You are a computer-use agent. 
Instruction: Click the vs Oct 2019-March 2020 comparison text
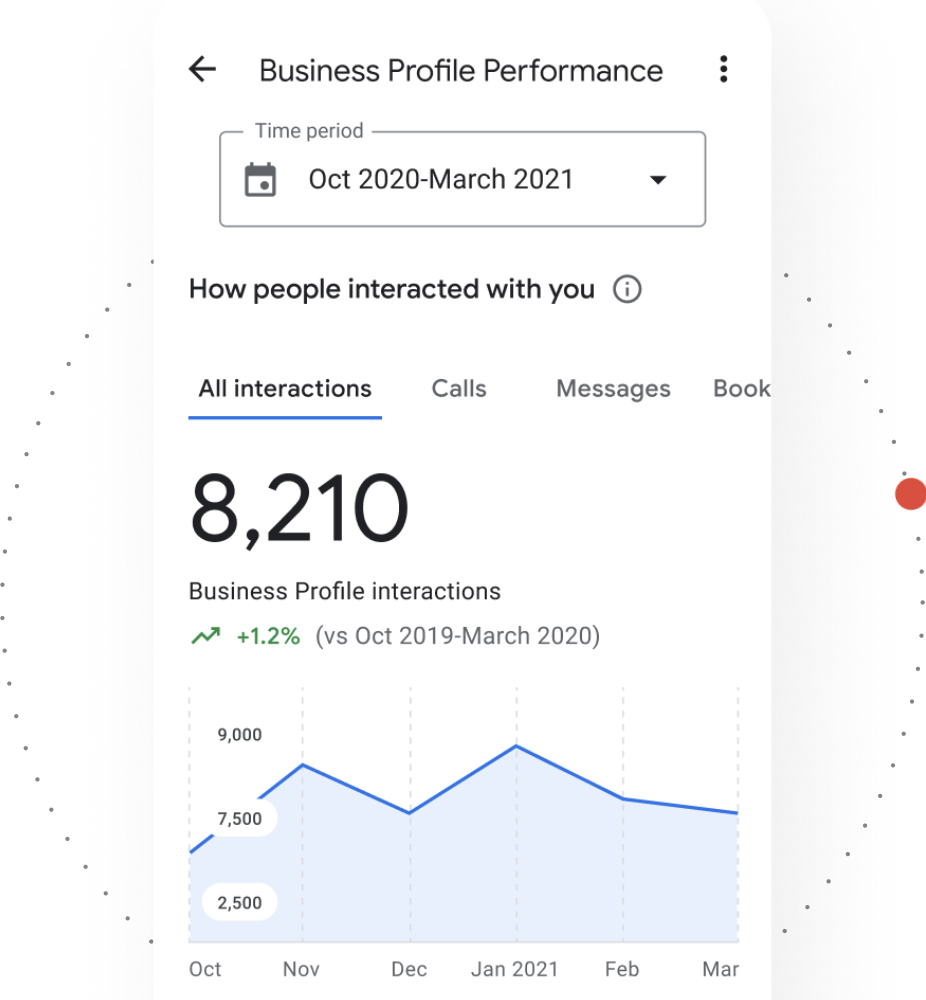[x=458, y=636]
